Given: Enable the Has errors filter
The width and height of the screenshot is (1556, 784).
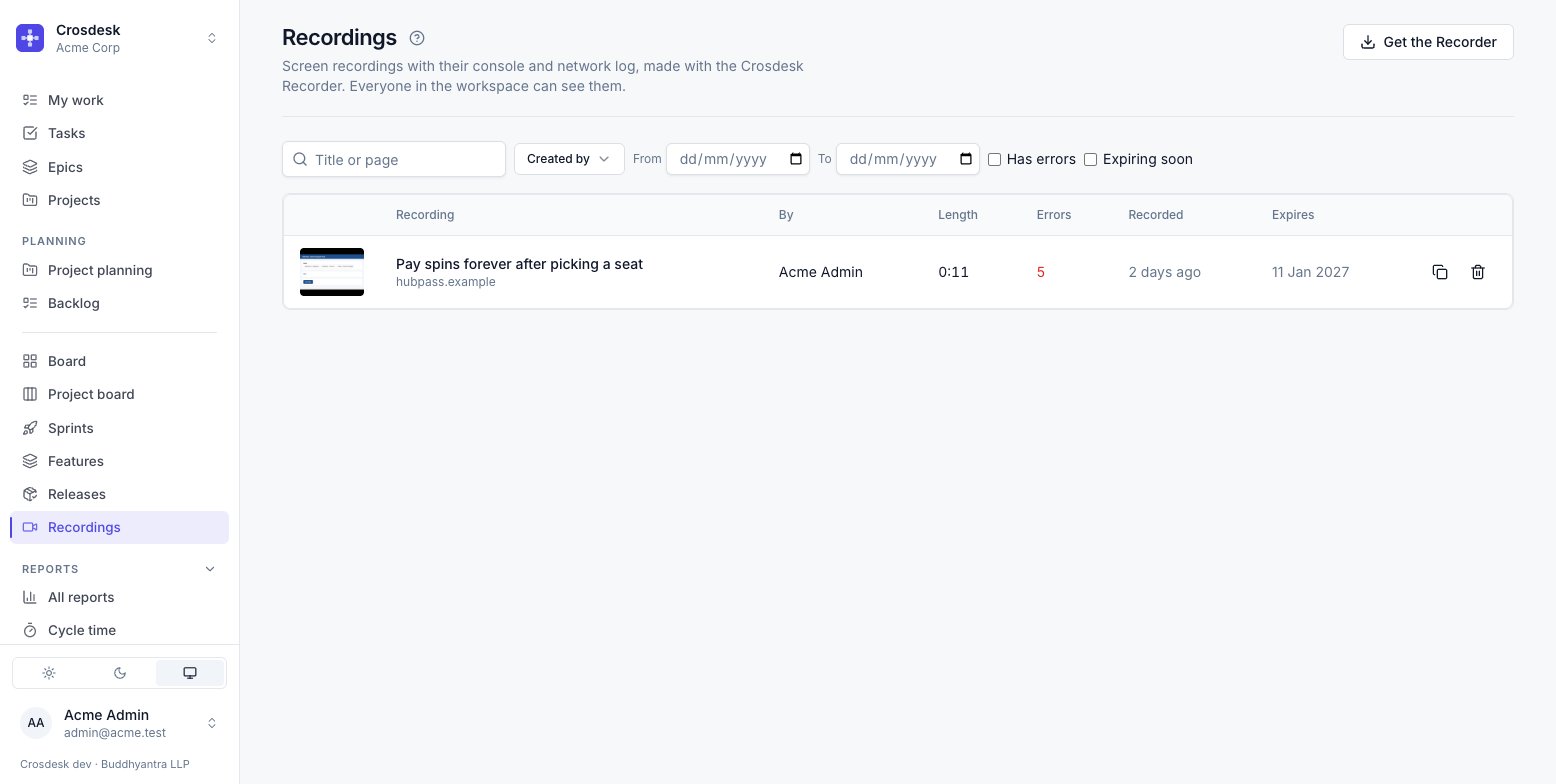Looking at the screenshot, I should (x=995, y=159).
